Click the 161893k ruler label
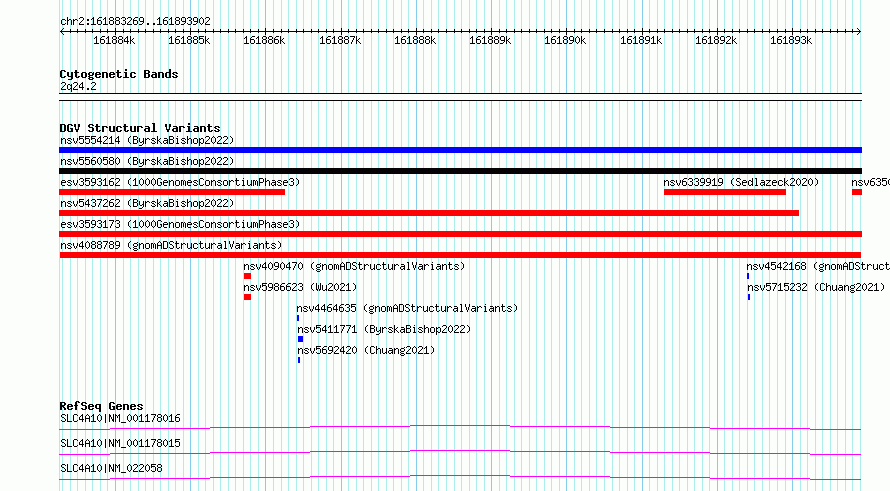The width and height of the screenshot is (890, 491). [x=791, y=40]
